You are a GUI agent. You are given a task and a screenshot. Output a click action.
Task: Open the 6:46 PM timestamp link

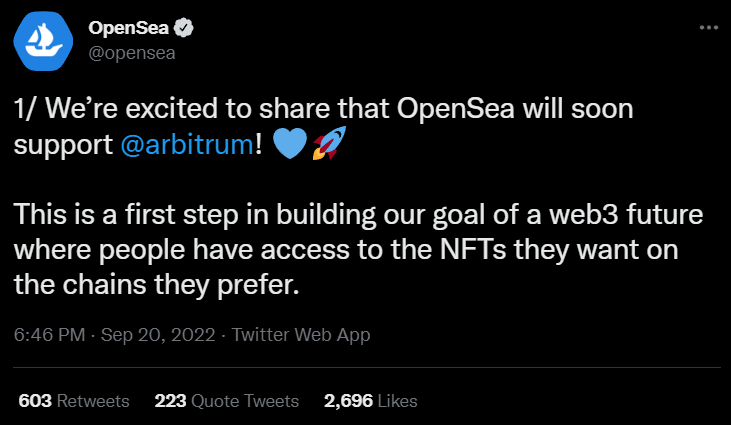coord(49,335)
